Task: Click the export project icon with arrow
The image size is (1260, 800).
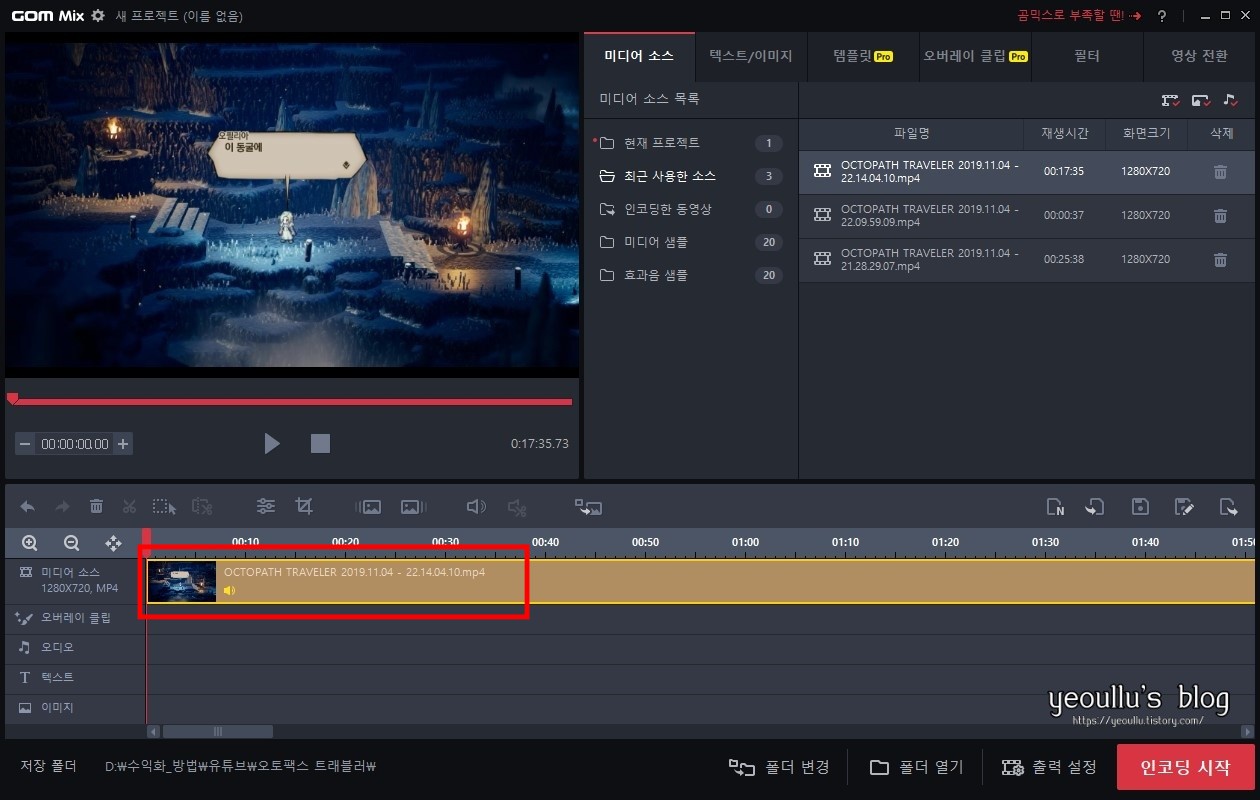Action: (1229, 507)
